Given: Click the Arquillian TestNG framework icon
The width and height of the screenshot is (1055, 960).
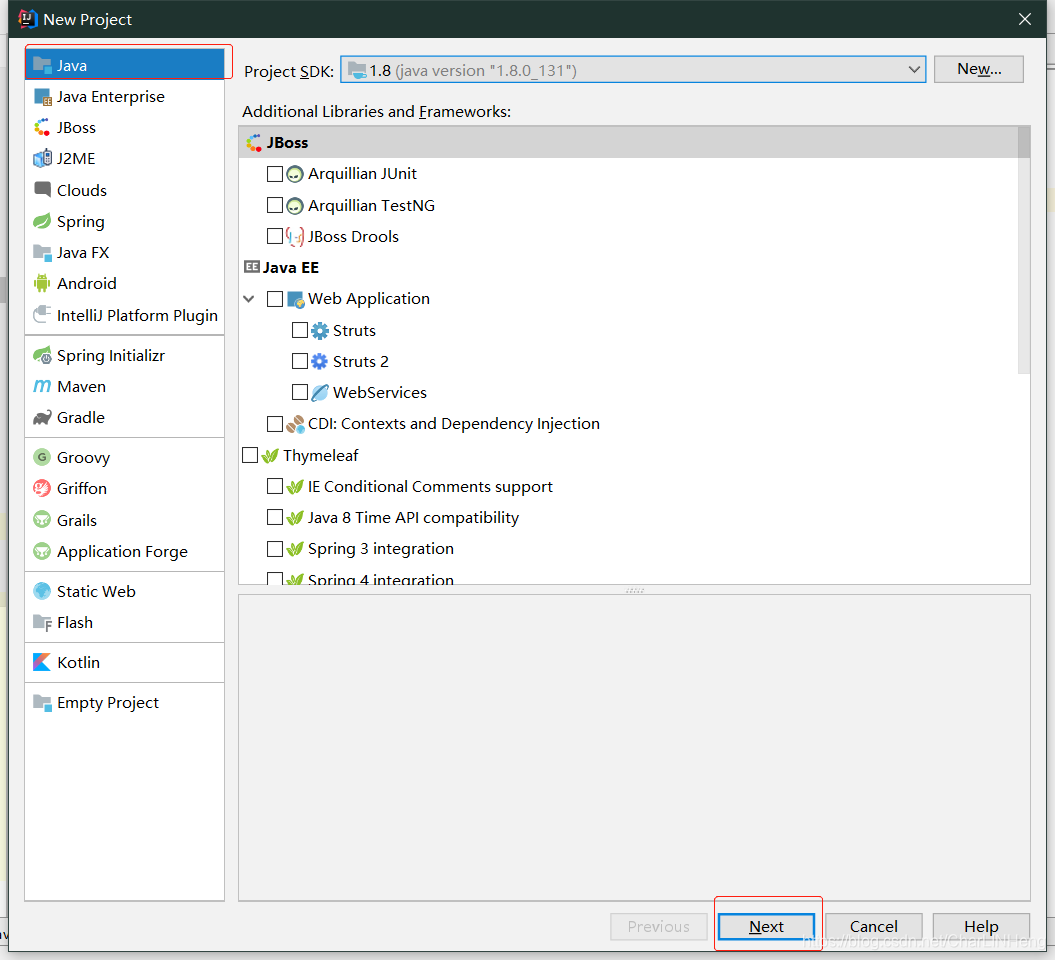Looking at the screenshot, I should [x=295, y=205].
